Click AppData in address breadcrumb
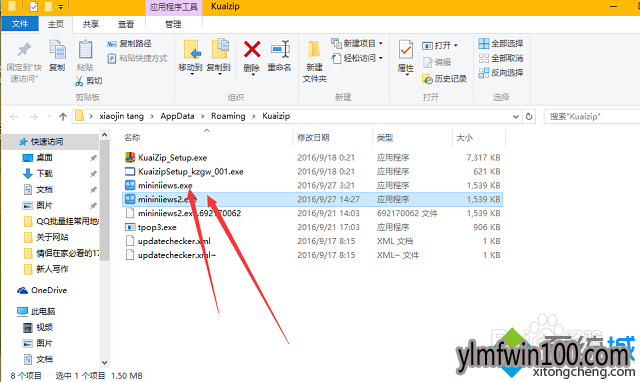 pos(177,116)
